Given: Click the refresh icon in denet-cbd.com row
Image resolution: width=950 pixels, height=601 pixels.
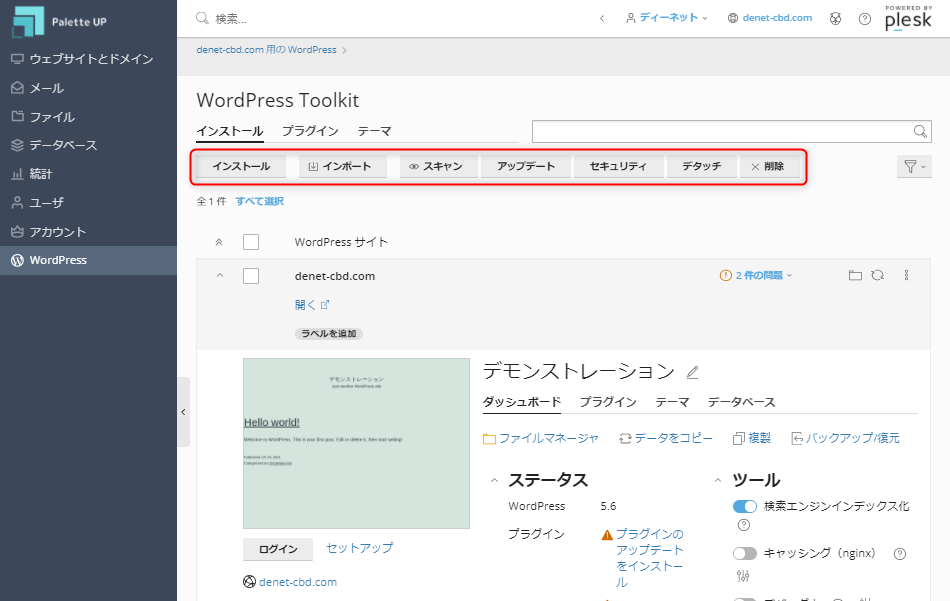Looking at the screenshot, I should tap(877, 276).
